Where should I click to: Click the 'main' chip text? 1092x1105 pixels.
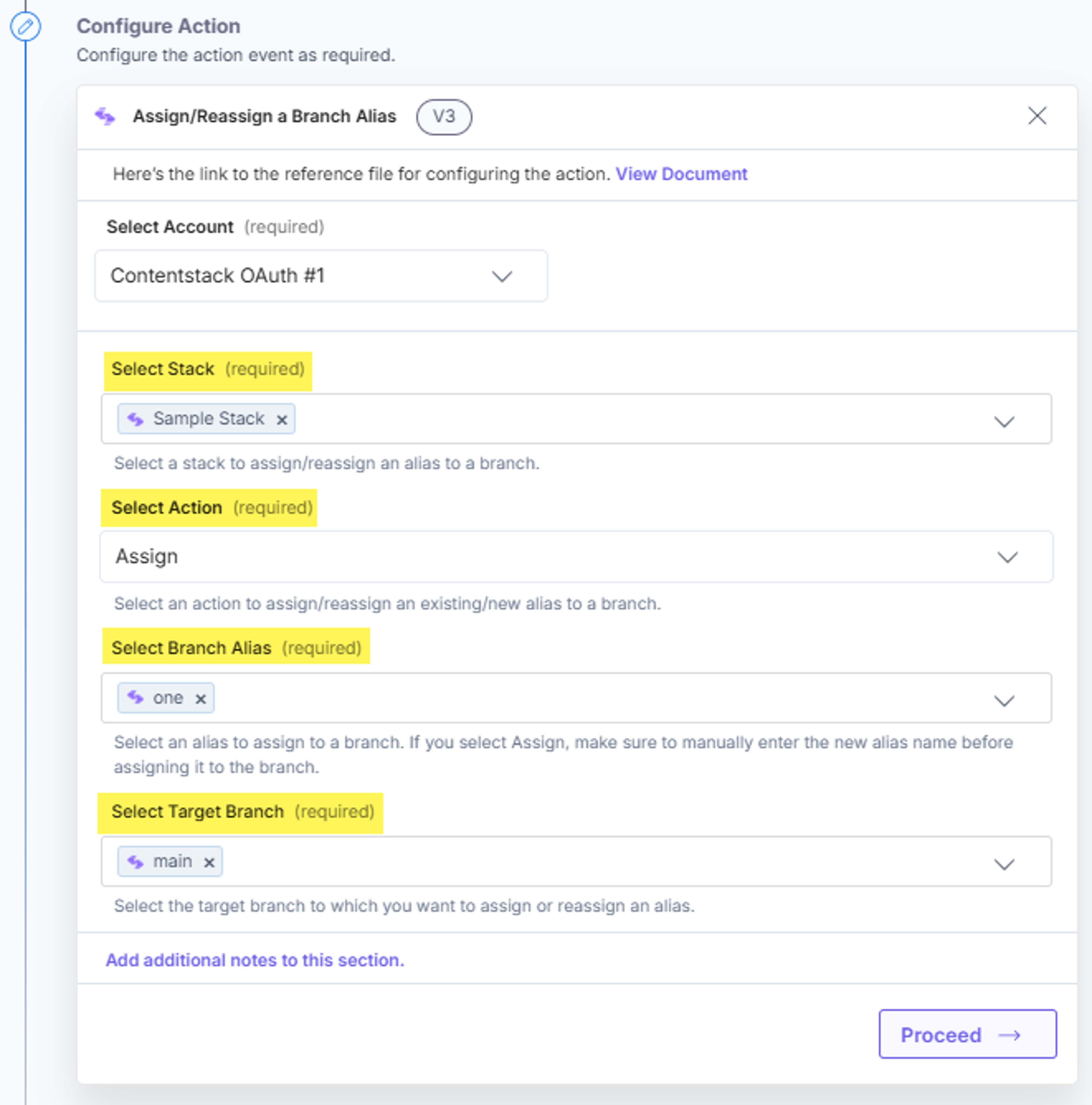pos(172,861)
